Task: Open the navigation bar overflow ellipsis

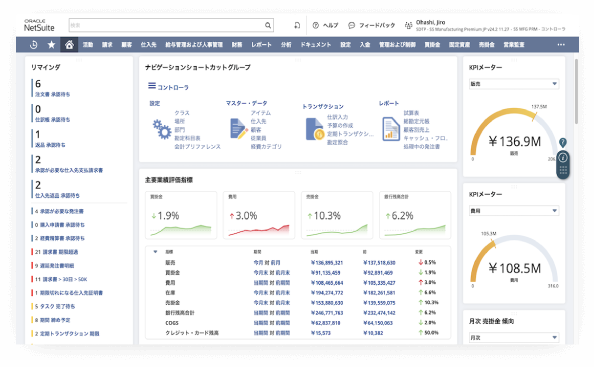Action: click(561, 45)
